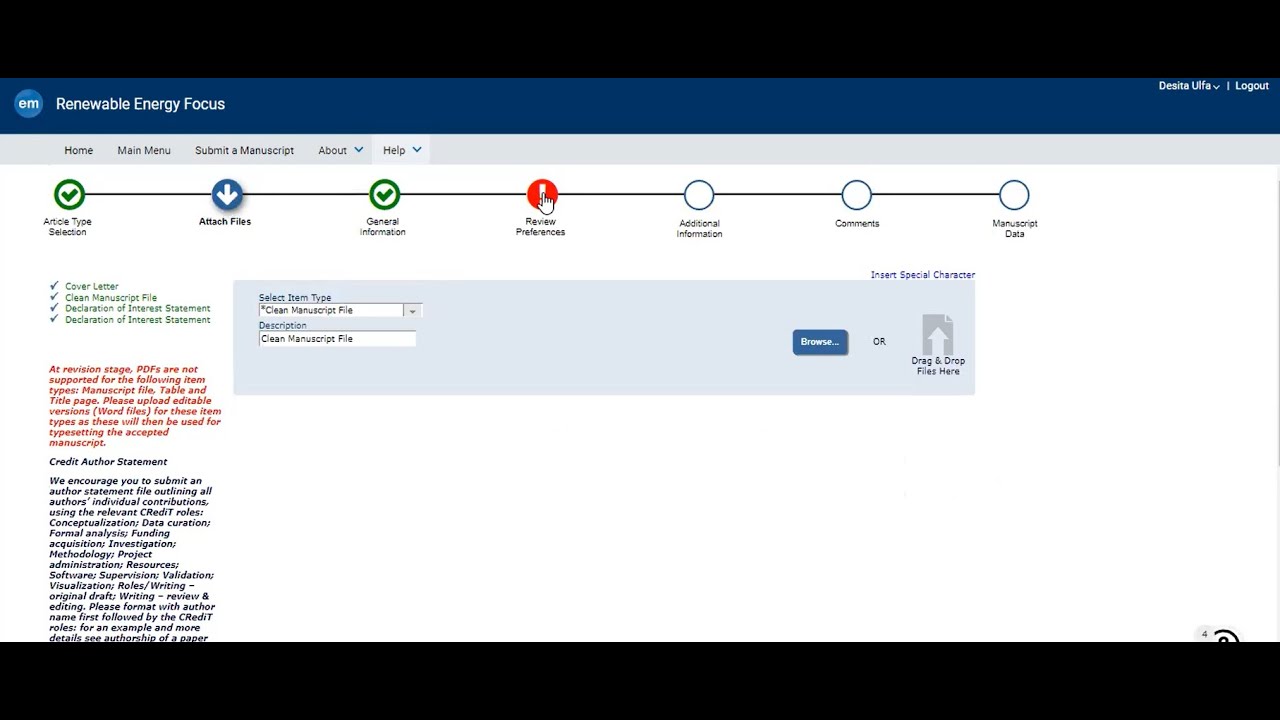Jump to the Manuscript Data step circle
Screen dimensions: 1280x720
tap(1014, 195)
